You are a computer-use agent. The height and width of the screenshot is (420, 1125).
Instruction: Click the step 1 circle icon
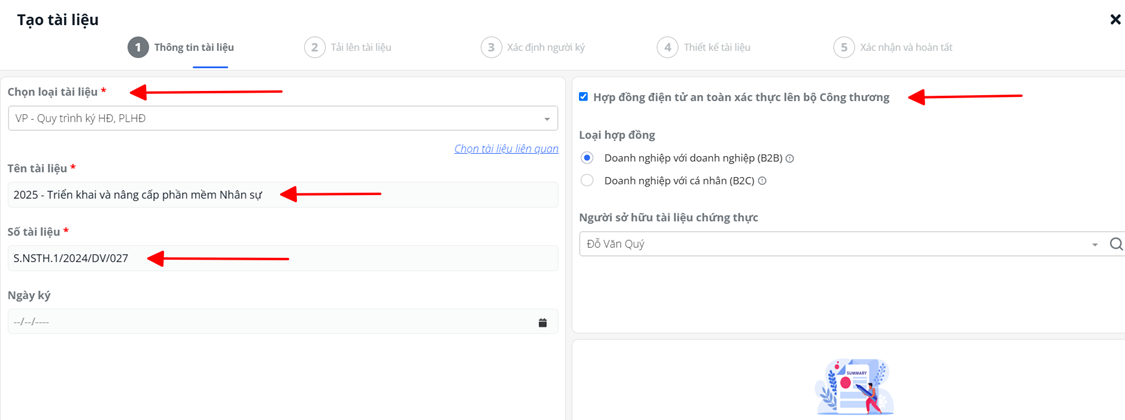(x=138, y=47)
